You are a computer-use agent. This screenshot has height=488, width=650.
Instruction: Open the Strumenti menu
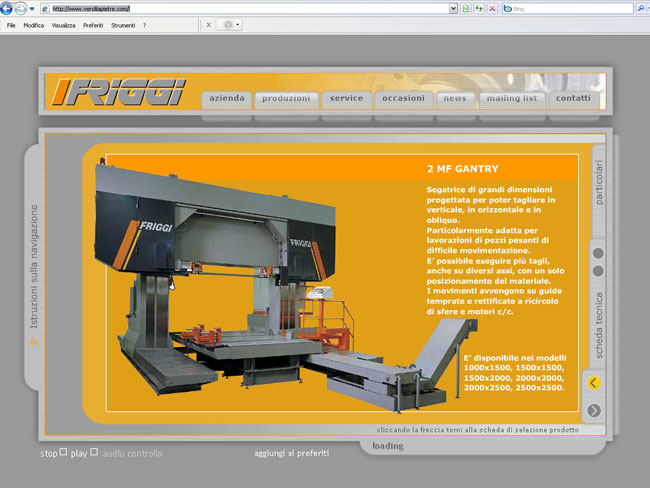[x=123, y=25]
